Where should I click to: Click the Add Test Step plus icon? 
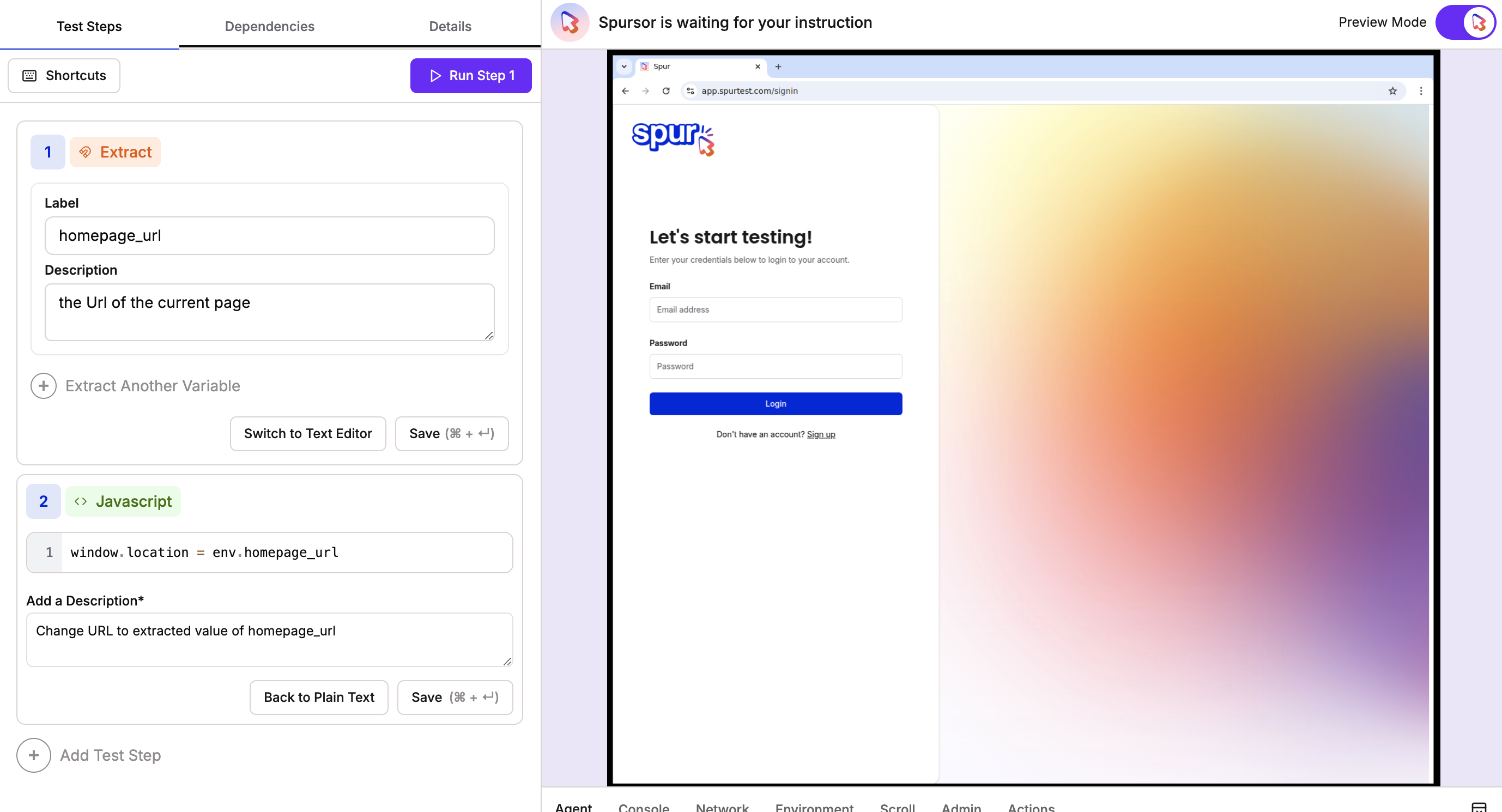pos(34,755)
